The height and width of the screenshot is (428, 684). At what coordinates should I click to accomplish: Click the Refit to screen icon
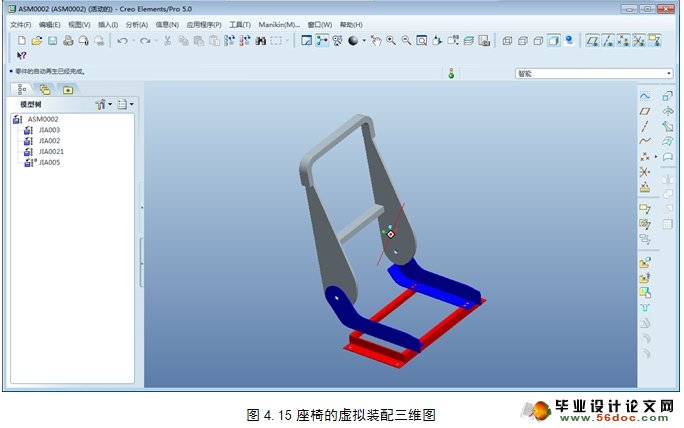tap(421, 41)
